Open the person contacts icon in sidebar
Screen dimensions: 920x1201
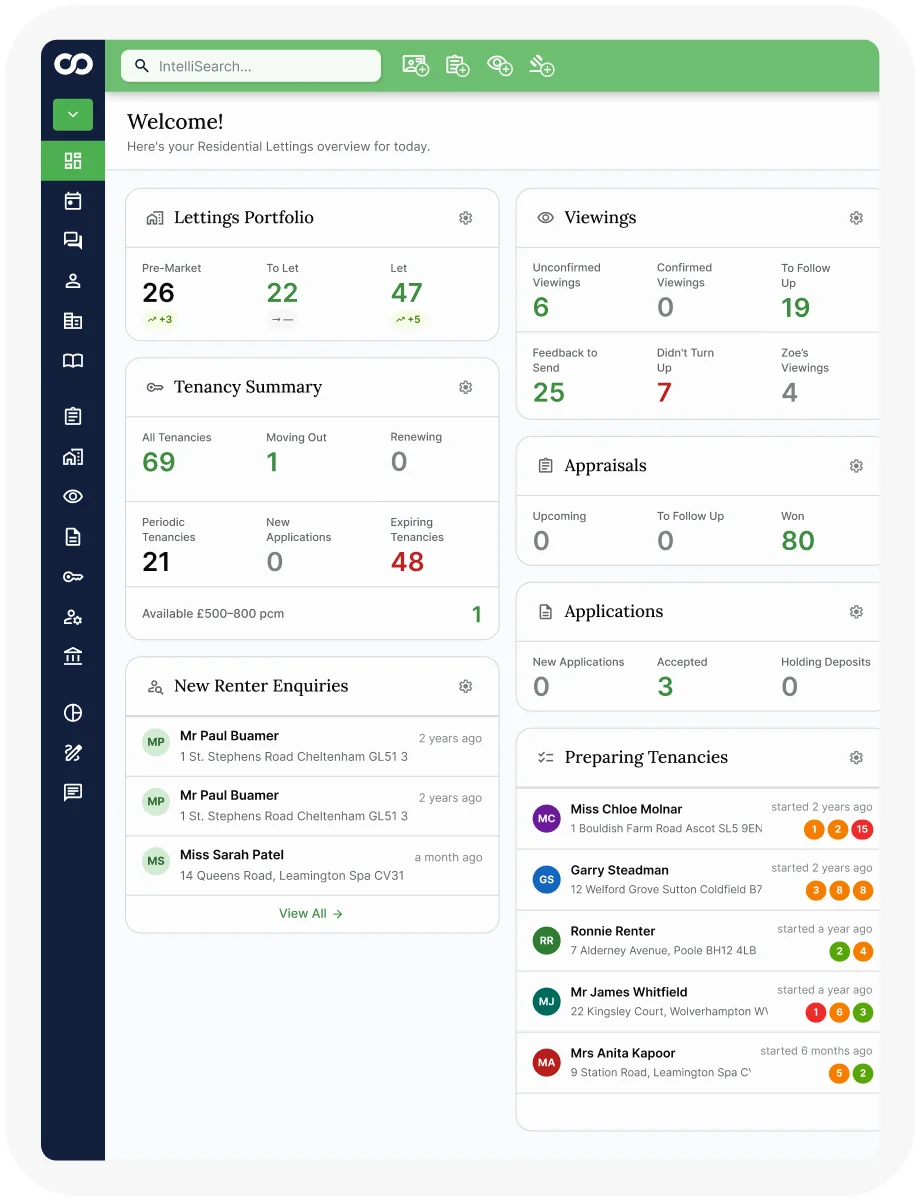(x=73, y=281)
